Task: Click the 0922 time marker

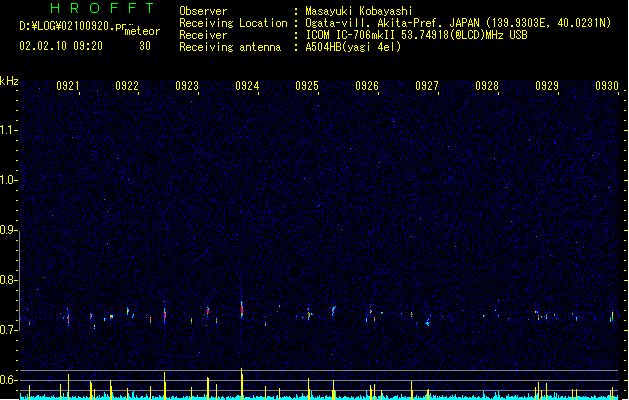Action: click(127, 85)
